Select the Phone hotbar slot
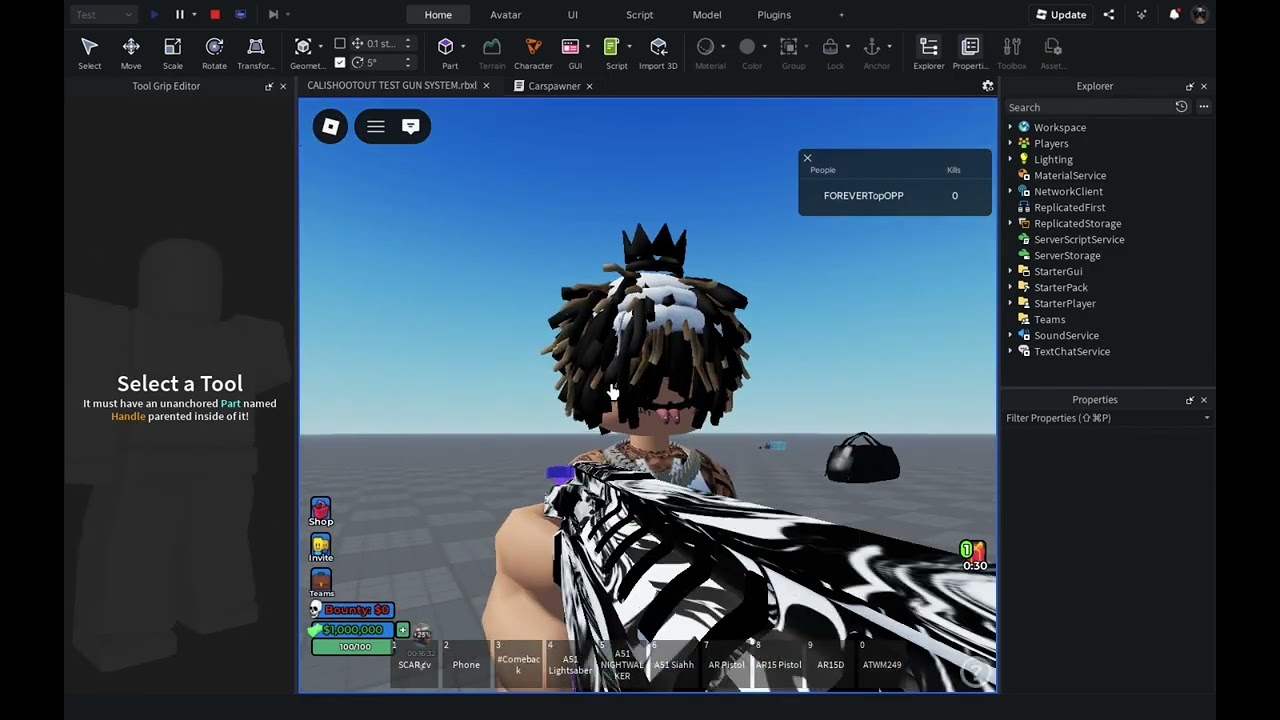1280x720 pixels. pyautogui.click(x=466, y=664)
